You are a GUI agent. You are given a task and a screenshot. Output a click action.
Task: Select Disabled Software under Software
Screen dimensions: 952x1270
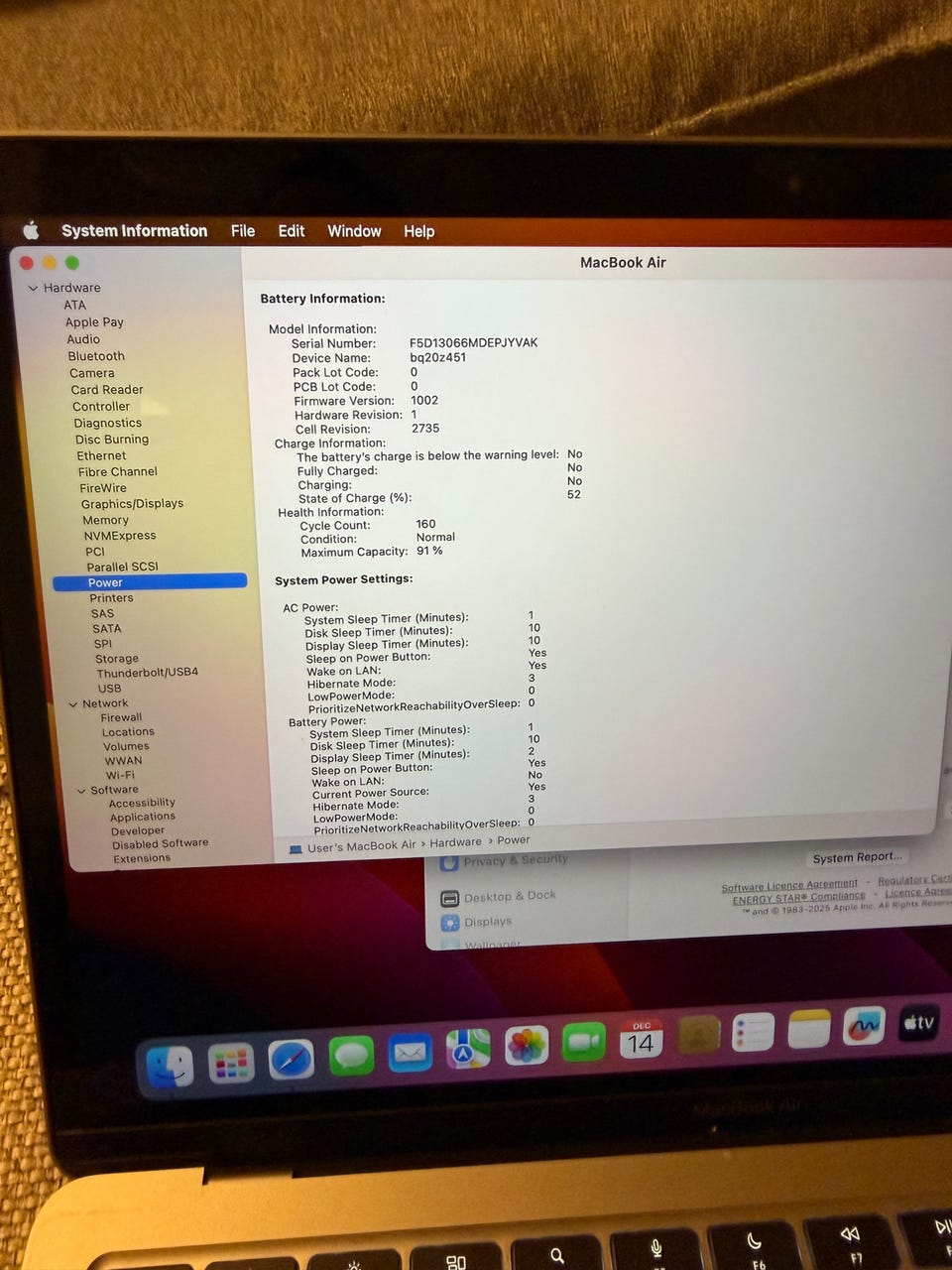[161, 844]
